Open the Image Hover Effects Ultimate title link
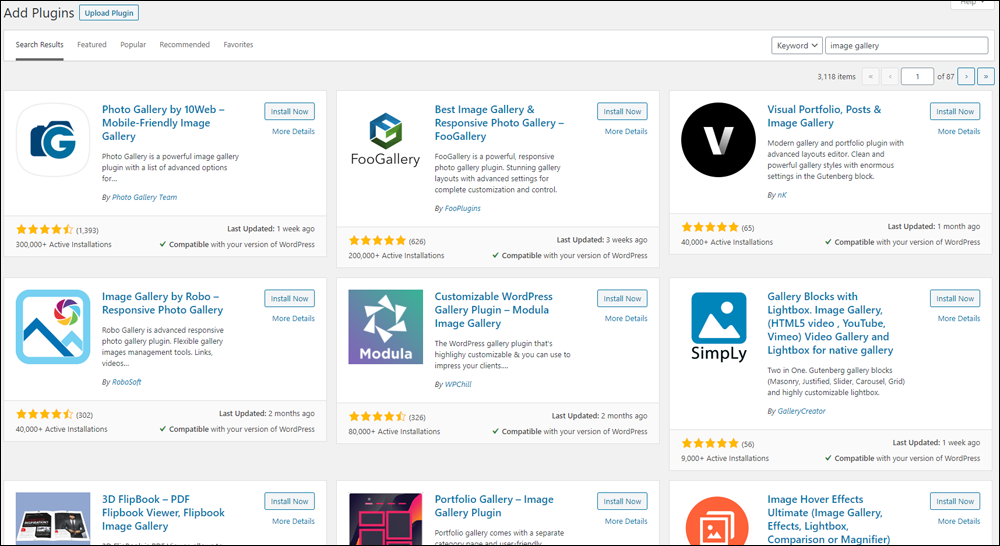 pyautogui.click(x=828, y=519)
